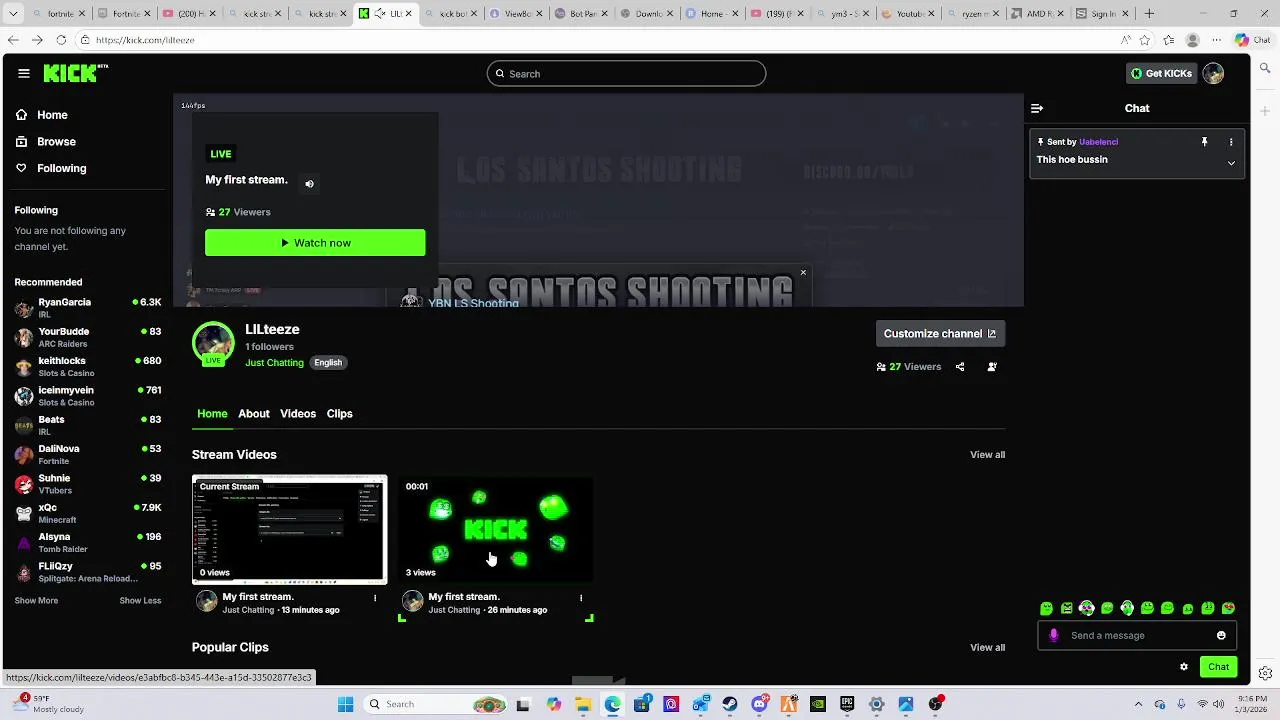Open Suhnie recommended channel
Screen dimensions: 1280x720
[x=88, y=484]
